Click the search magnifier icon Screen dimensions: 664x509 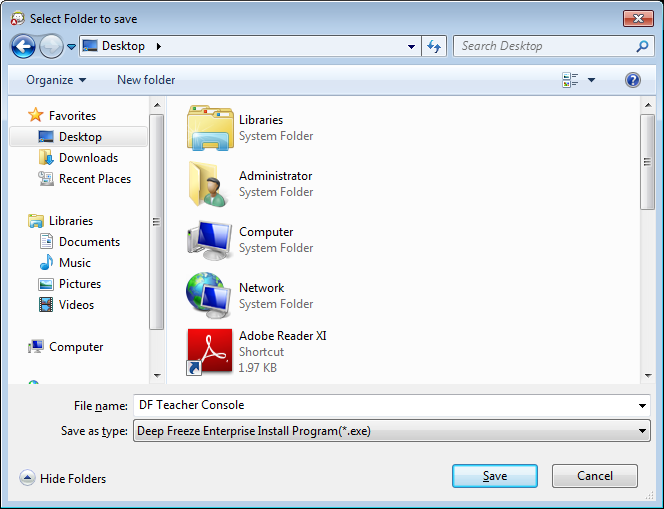point(642,46)
